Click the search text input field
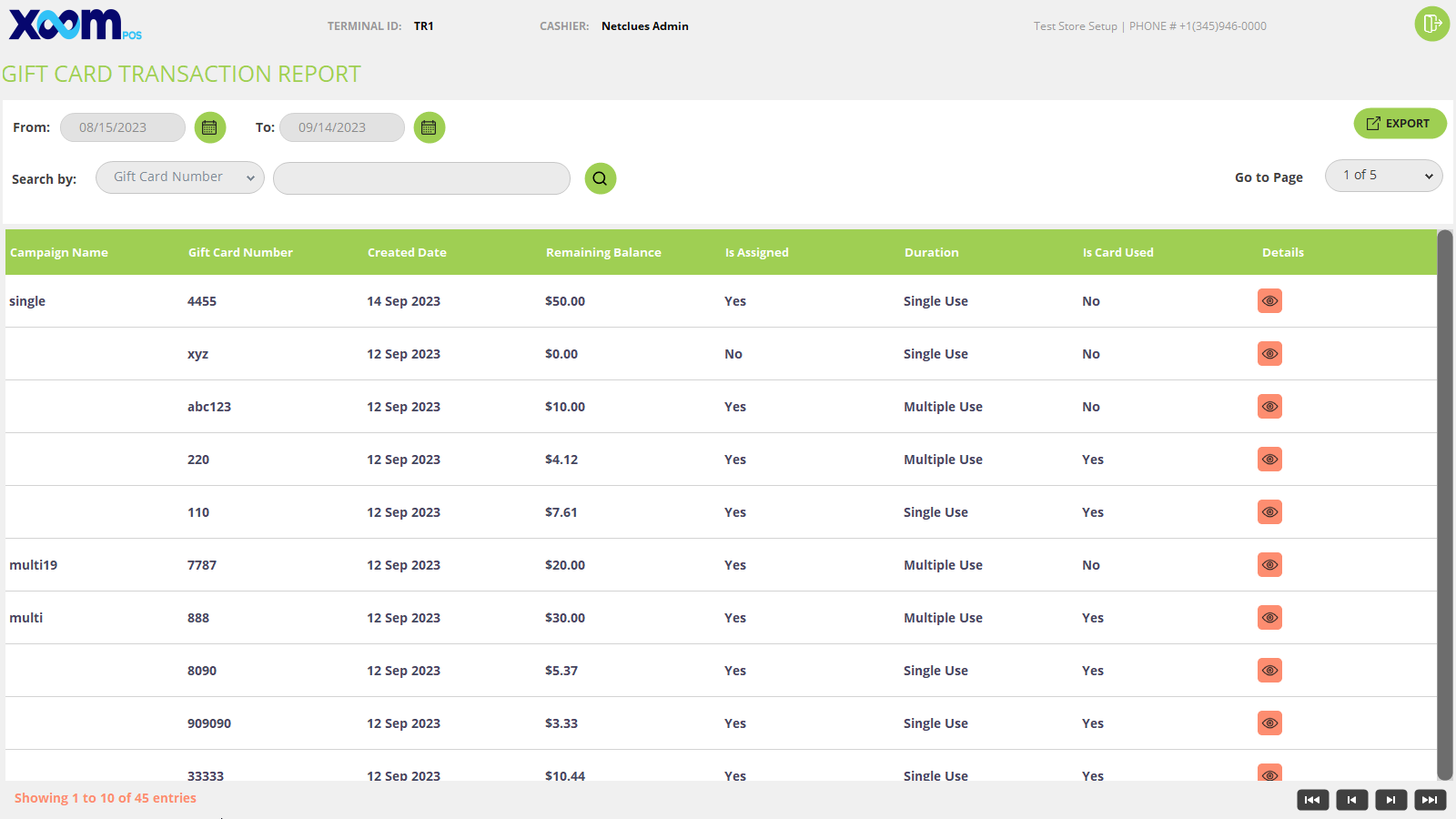 pyautogui.click(x=421, y=178)
